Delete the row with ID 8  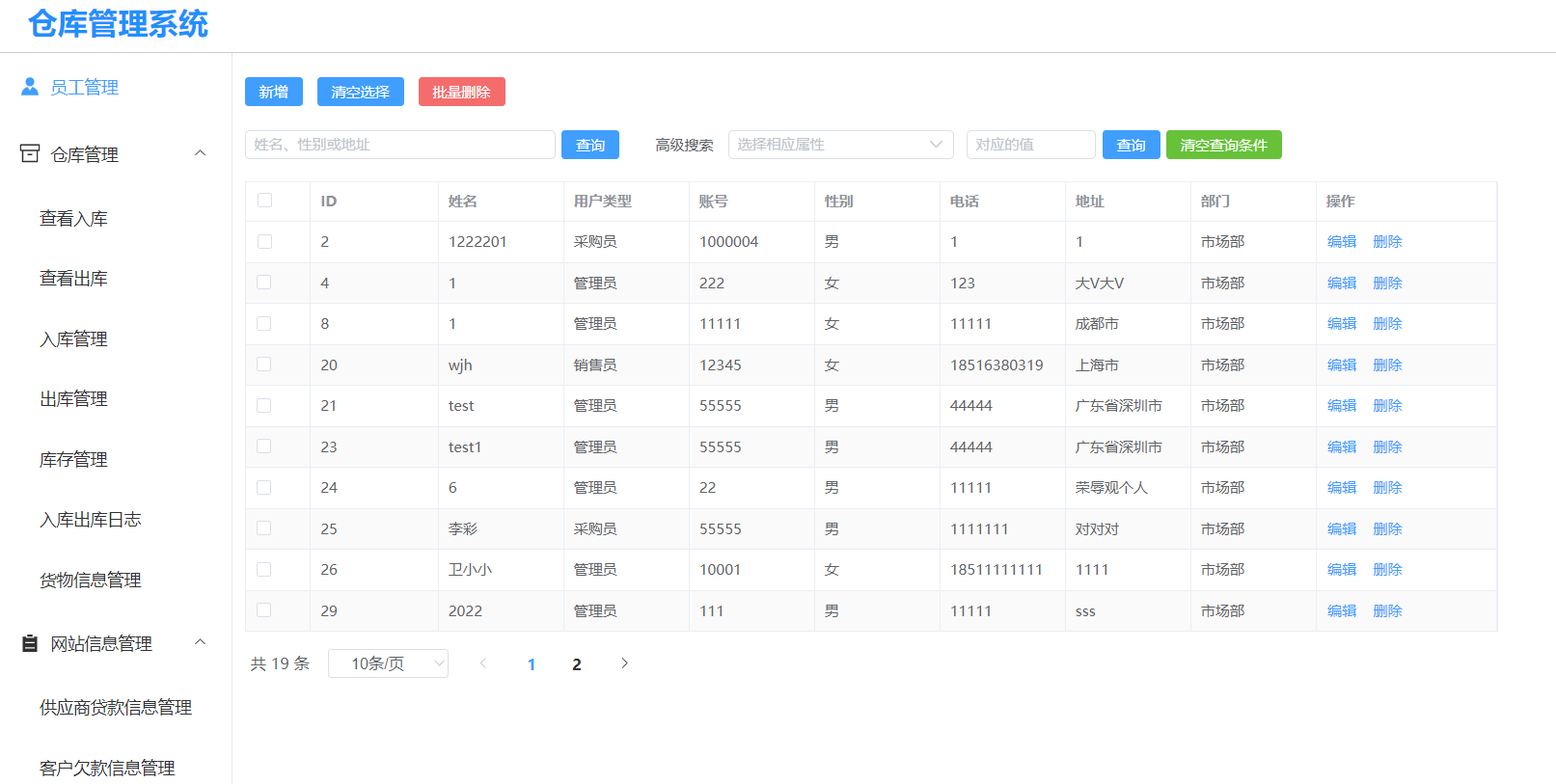(x=1387, y=323)
